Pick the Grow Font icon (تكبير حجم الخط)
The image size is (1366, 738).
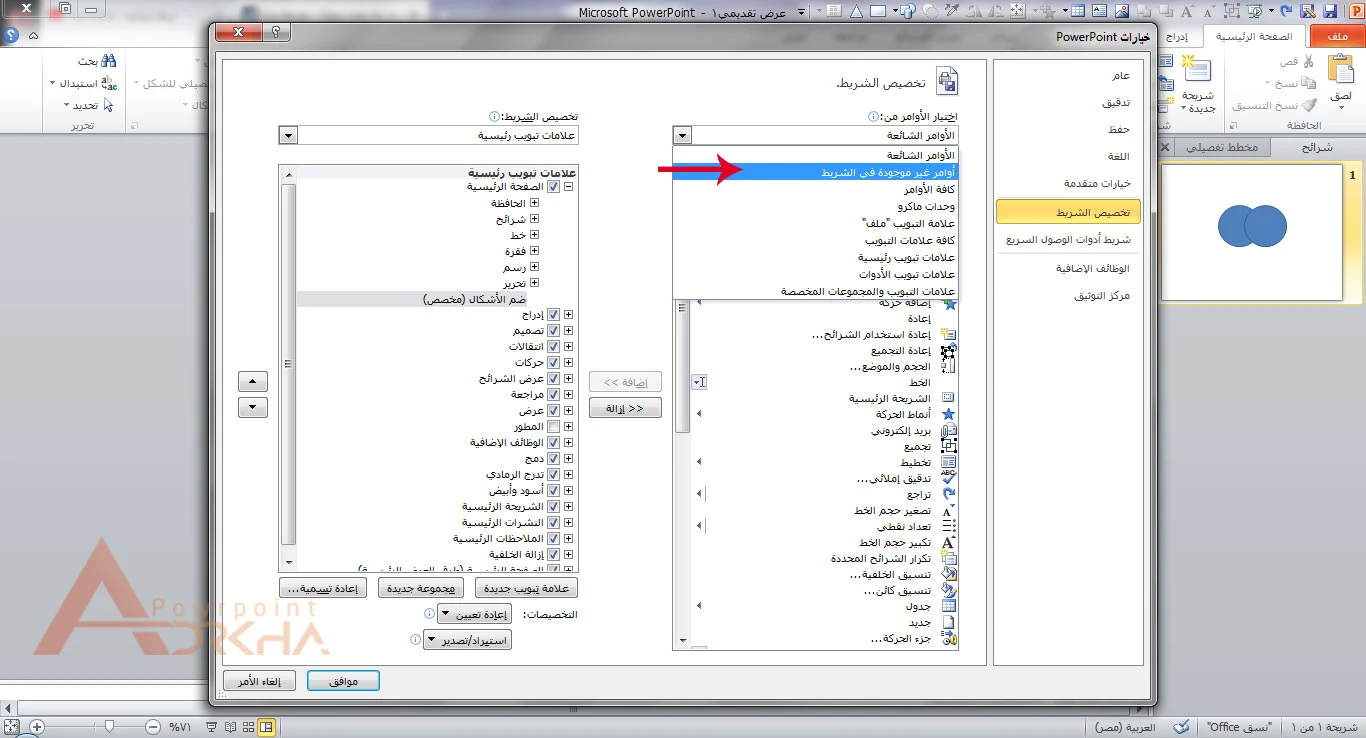tap(948, 543)
